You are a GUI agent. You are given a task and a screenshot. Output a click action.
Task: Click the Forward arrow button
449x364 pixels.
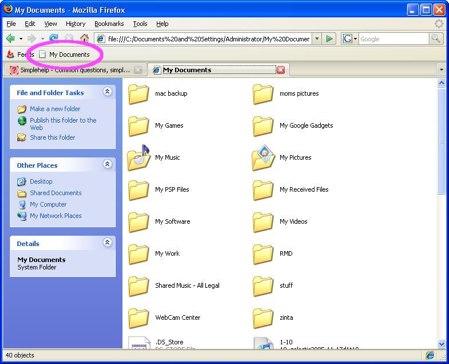[32, 39]
